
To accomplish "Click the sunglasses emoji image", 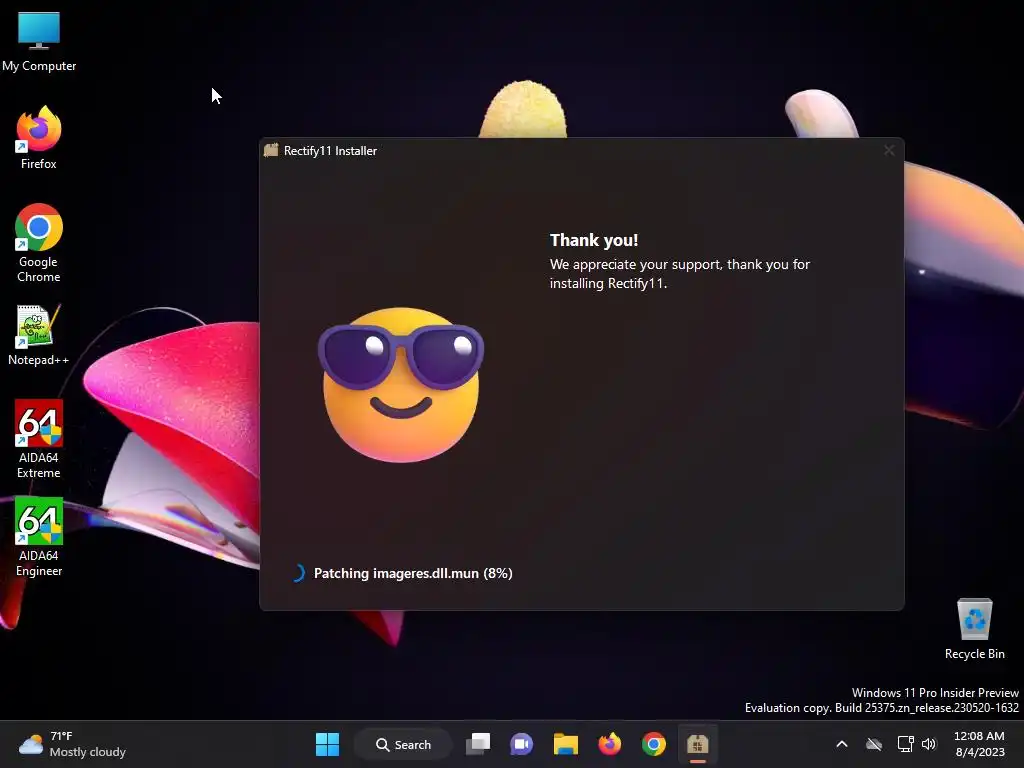I will point(401,384).
